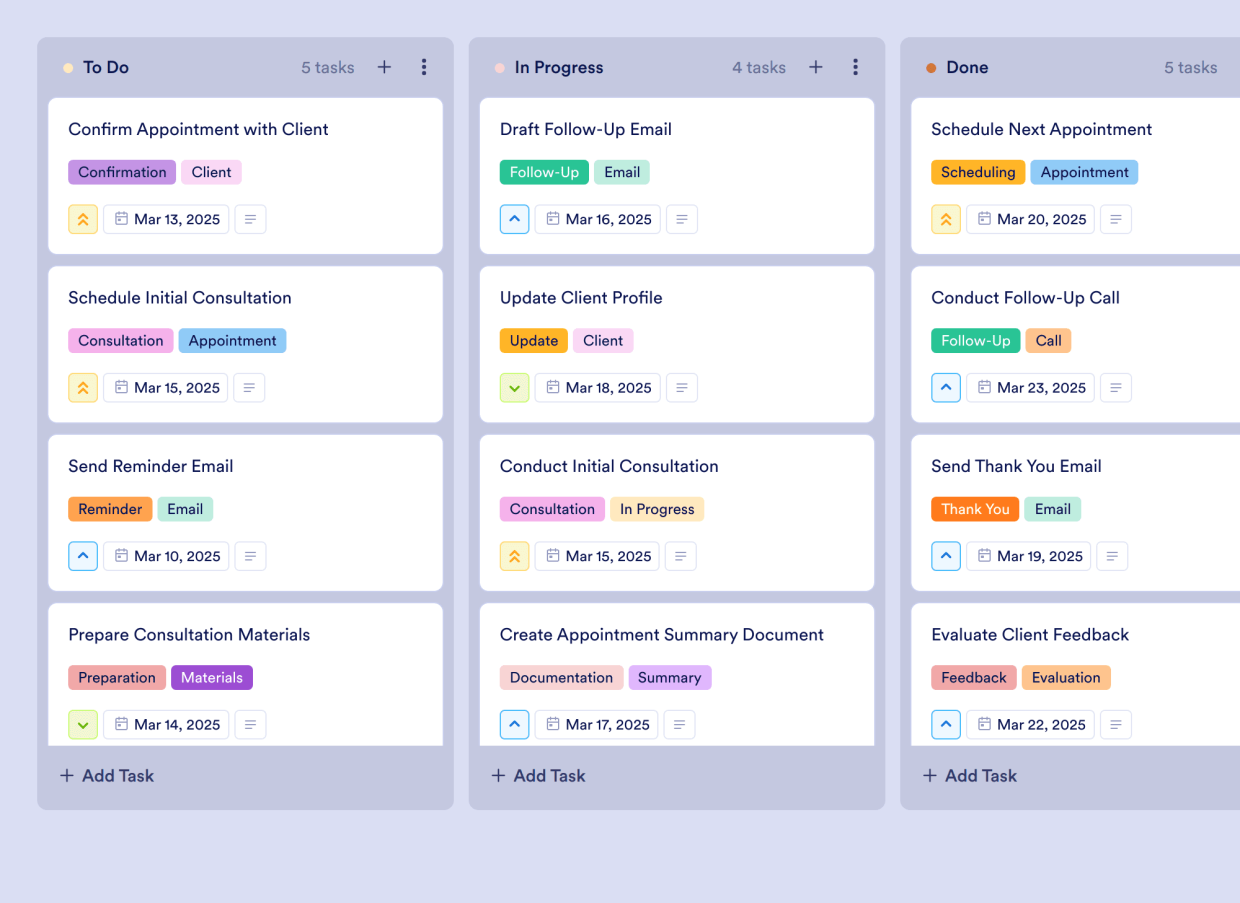The width and height of the screenshot is (1240, 903).
Task: Toggle low priority on Update Client Profile
Action: (514, 387)
